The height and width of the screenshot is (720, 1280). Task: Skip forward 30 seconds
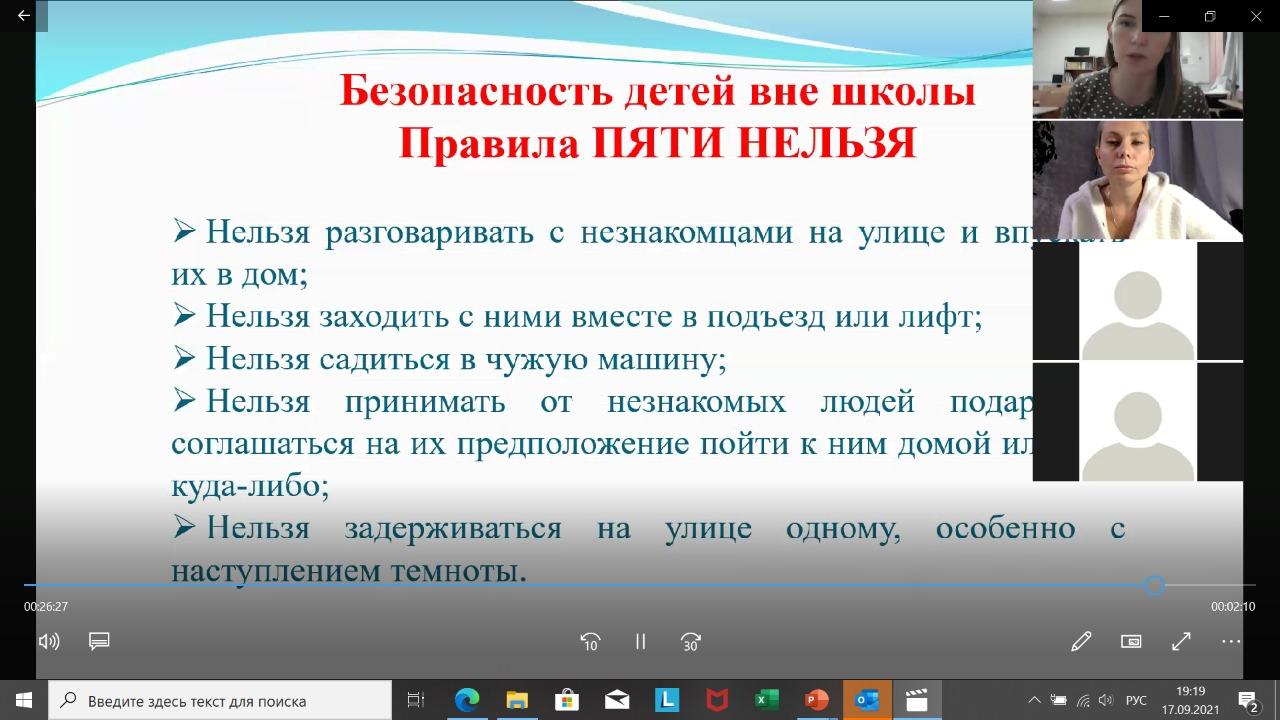[690, 642]
